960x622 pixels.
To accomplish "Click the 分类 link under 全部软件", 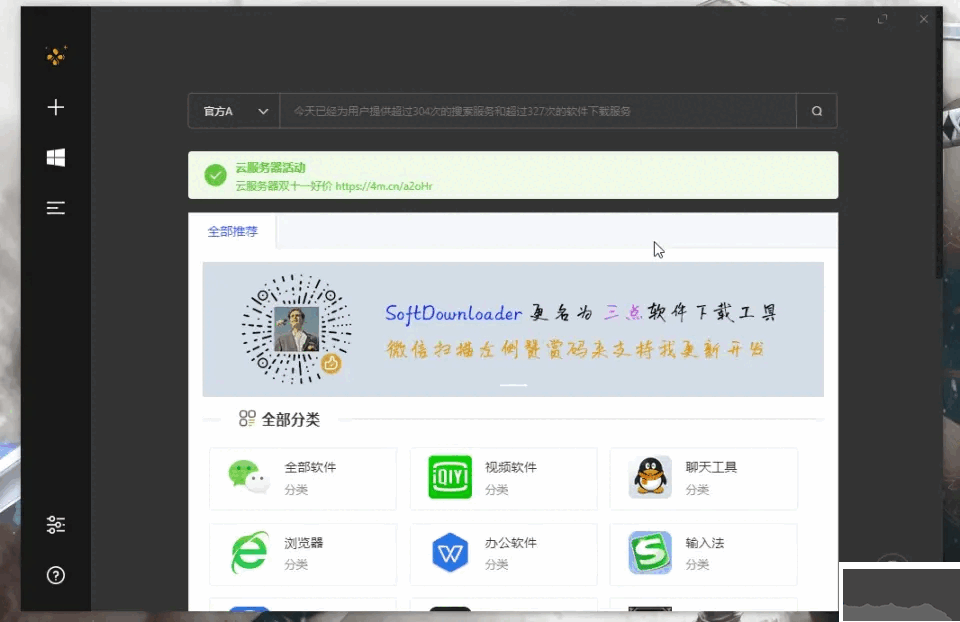I will tap(293, 490).
